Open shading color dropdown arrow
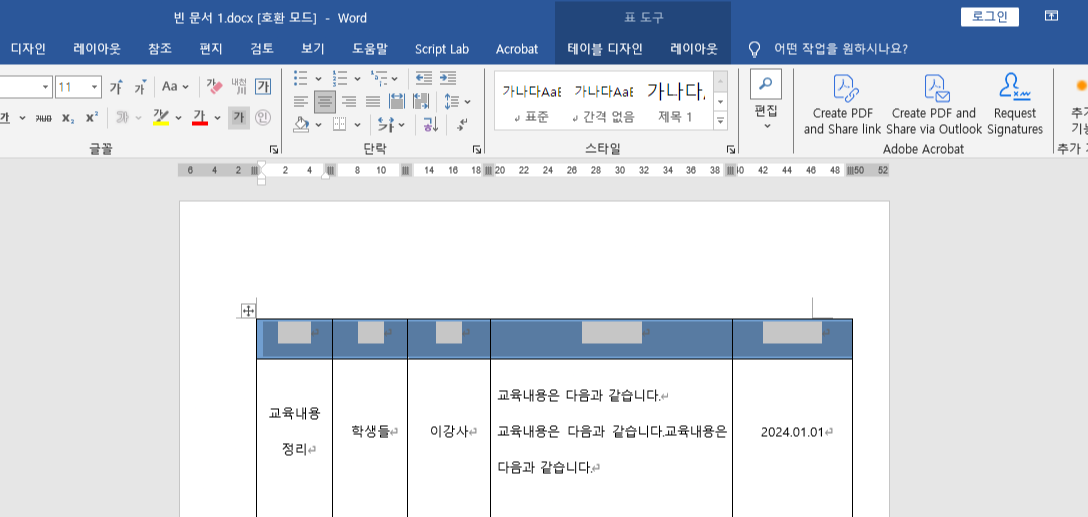Image resolution: width=1088 pixels, height=517 pixels. [x=318, y=126]
